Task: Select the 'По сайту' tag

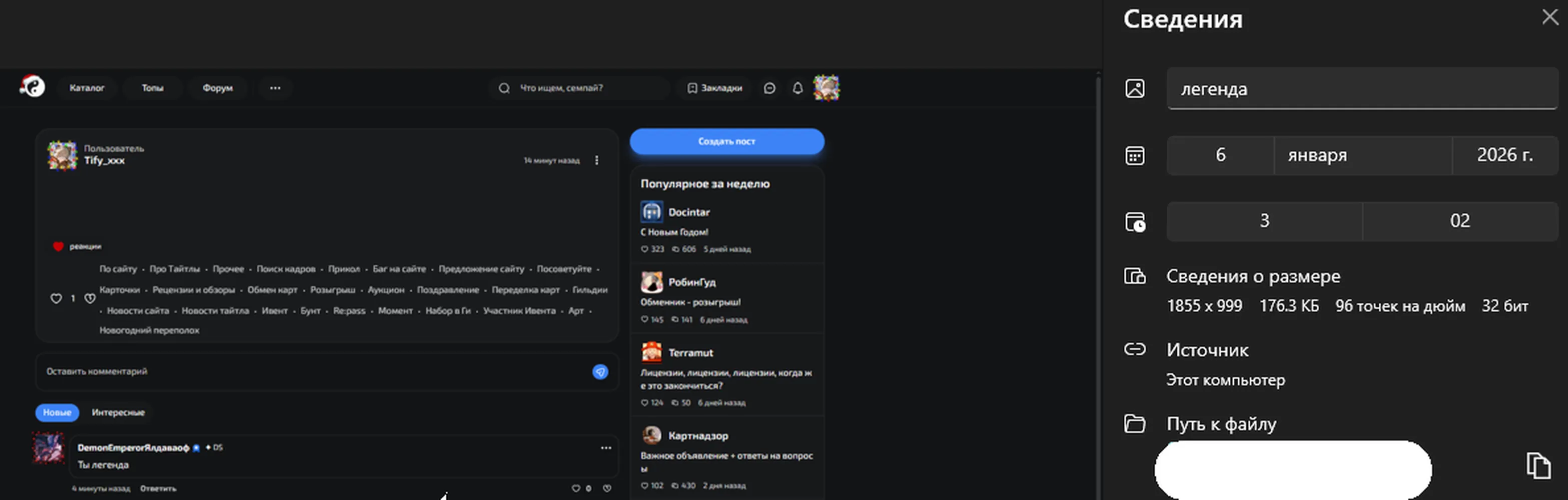Action: coord(118,269)
